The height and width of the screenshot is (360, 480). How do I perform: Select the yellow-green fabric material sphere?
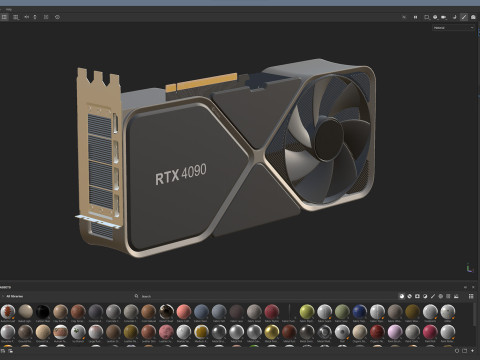307,312
